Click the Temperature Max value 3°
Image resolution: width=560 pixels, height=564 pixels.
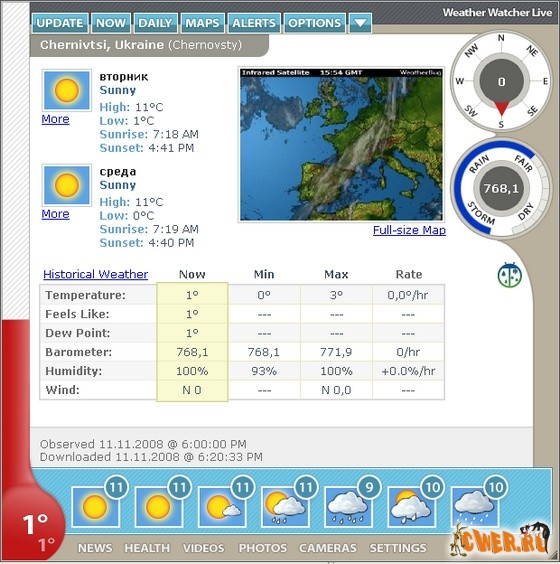tap(336, 295)
